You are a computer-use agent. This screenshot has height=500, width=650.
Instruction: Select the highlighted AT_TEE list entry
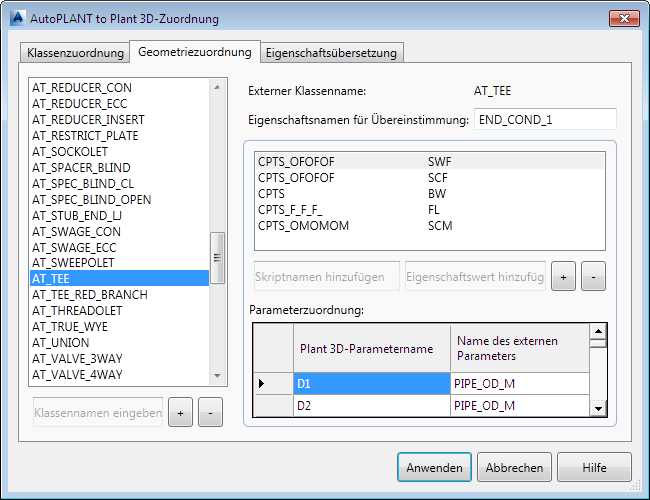point(119,278)
